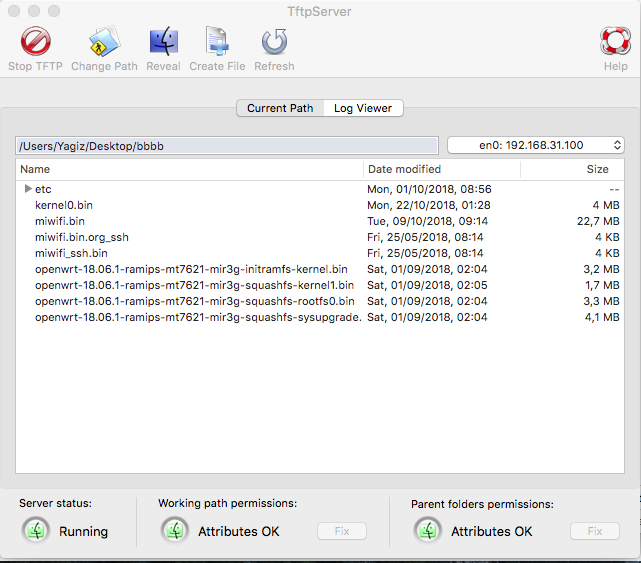The width and height of the screenshot is (641, 563).
Task: Click the date Tue, 09/10/2018, 09:14
Action: pyautogui.click(x=427, y=221)
